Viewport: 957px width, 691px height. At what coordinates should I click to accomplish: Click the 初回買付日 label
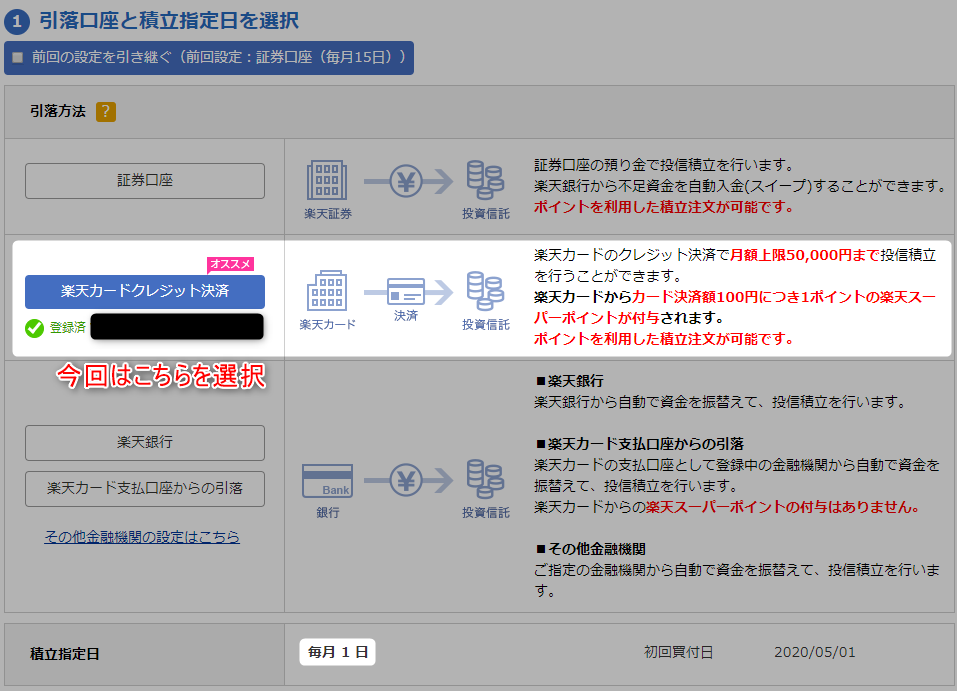(678, 653)
